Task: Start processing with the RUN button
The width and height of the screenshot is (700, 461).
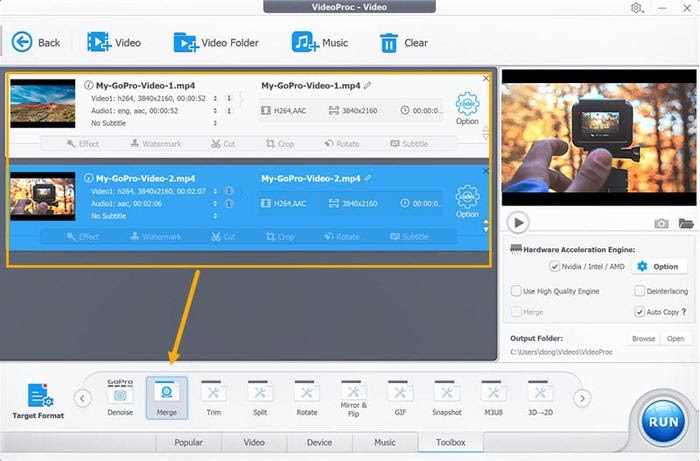Action: [663, 421]
